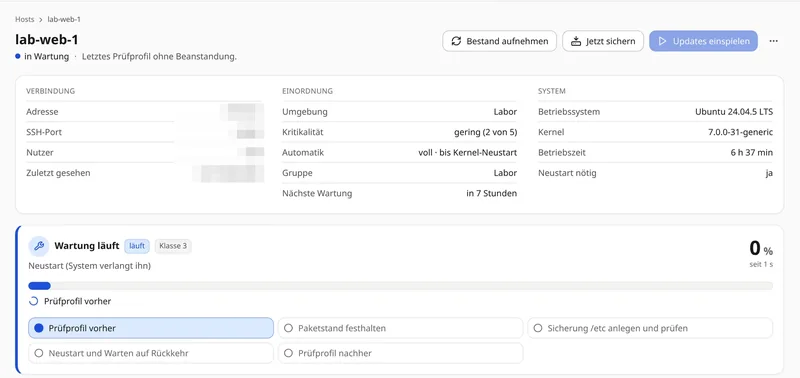Click the Adresse row label
The height and width of the screenshot is (378, 800).
coord(42,112)
